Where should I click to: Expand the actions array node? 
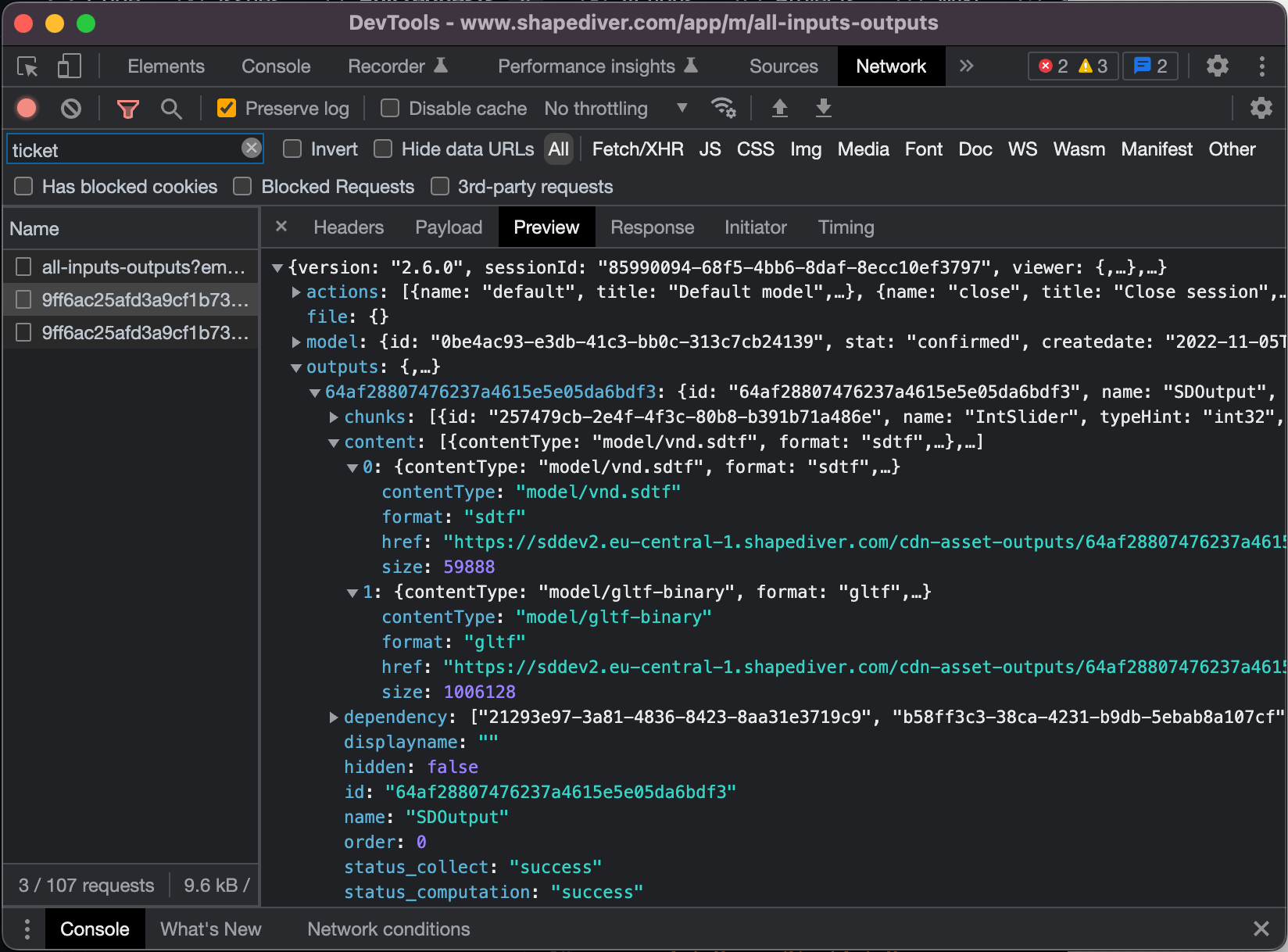(x=296, y=292)
